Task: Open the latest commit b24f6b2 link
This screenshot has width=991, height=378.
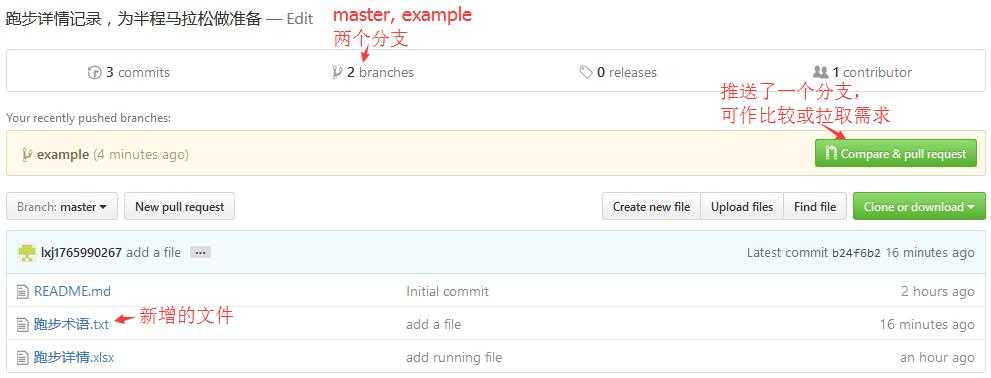Action: pyautogui.click(x=856, y=253)
